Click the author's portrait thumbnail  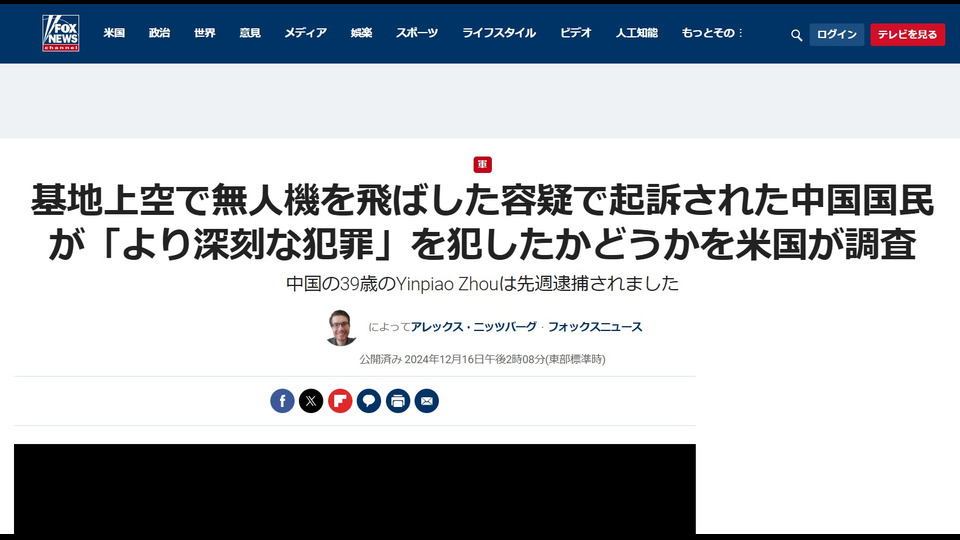tap(341, 328)
